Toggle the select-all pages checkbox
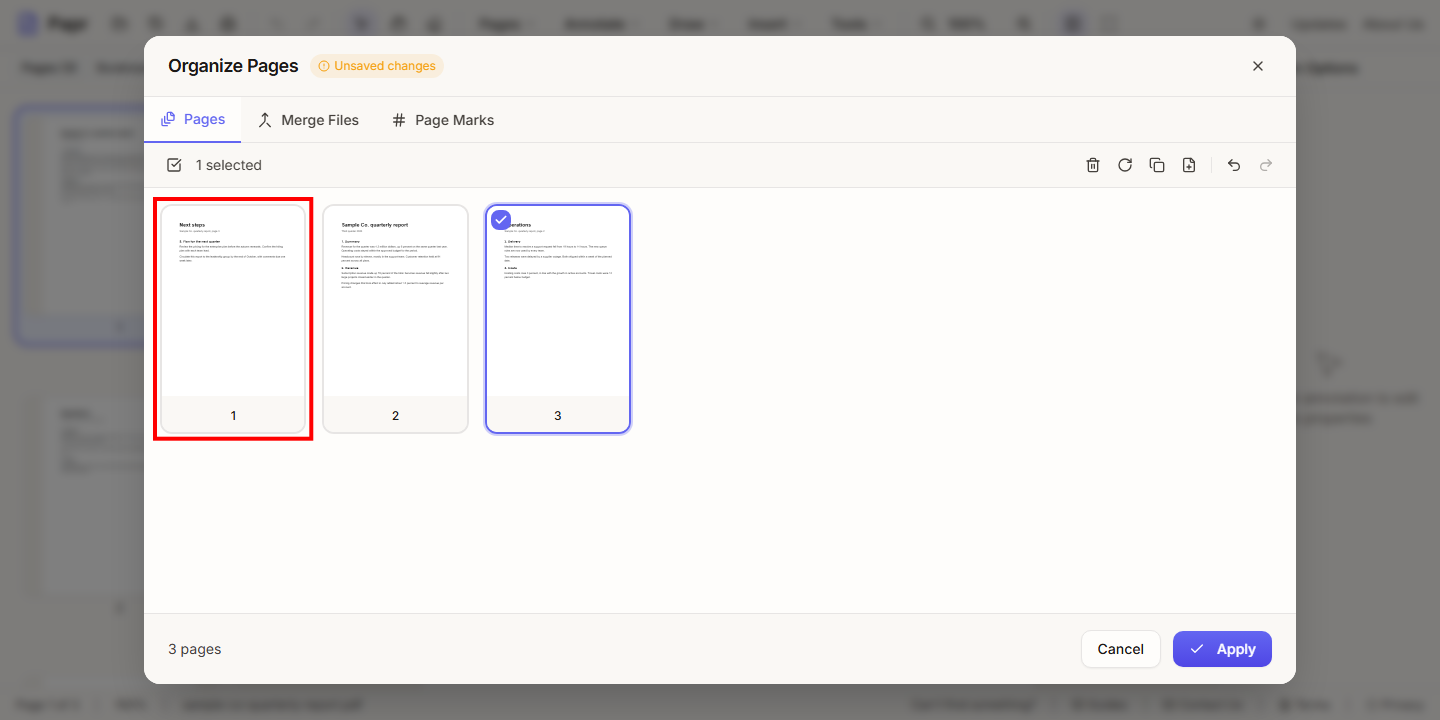The height and width of the screenshot is (720, 1440). tap(174, 165)
